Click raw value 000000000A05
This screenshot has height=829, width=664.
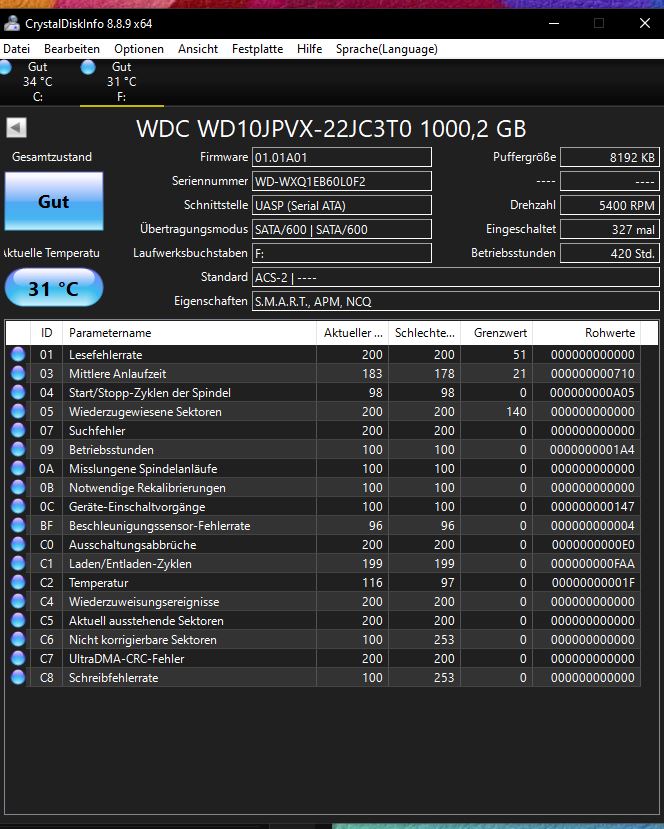[592, 393]
